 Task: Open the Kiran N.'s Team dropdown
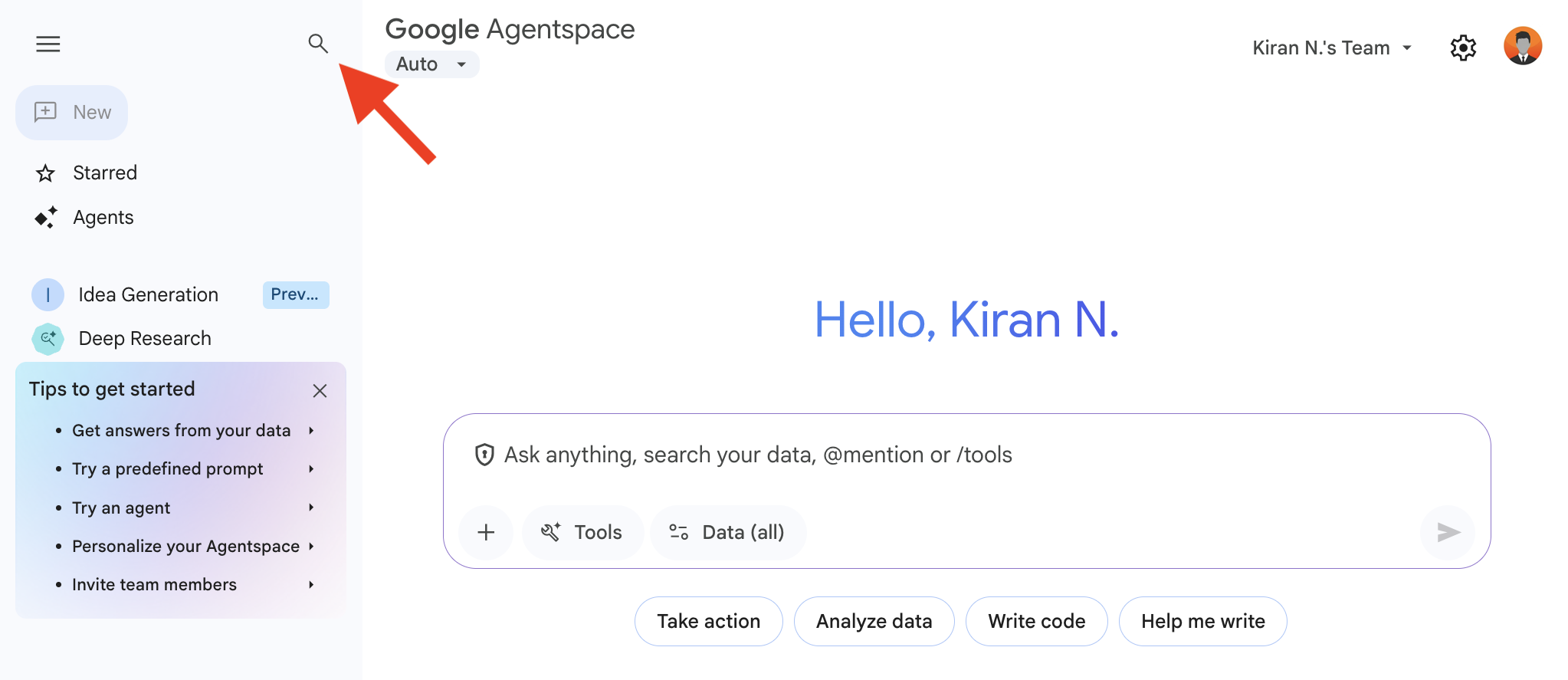[1332, 48]
